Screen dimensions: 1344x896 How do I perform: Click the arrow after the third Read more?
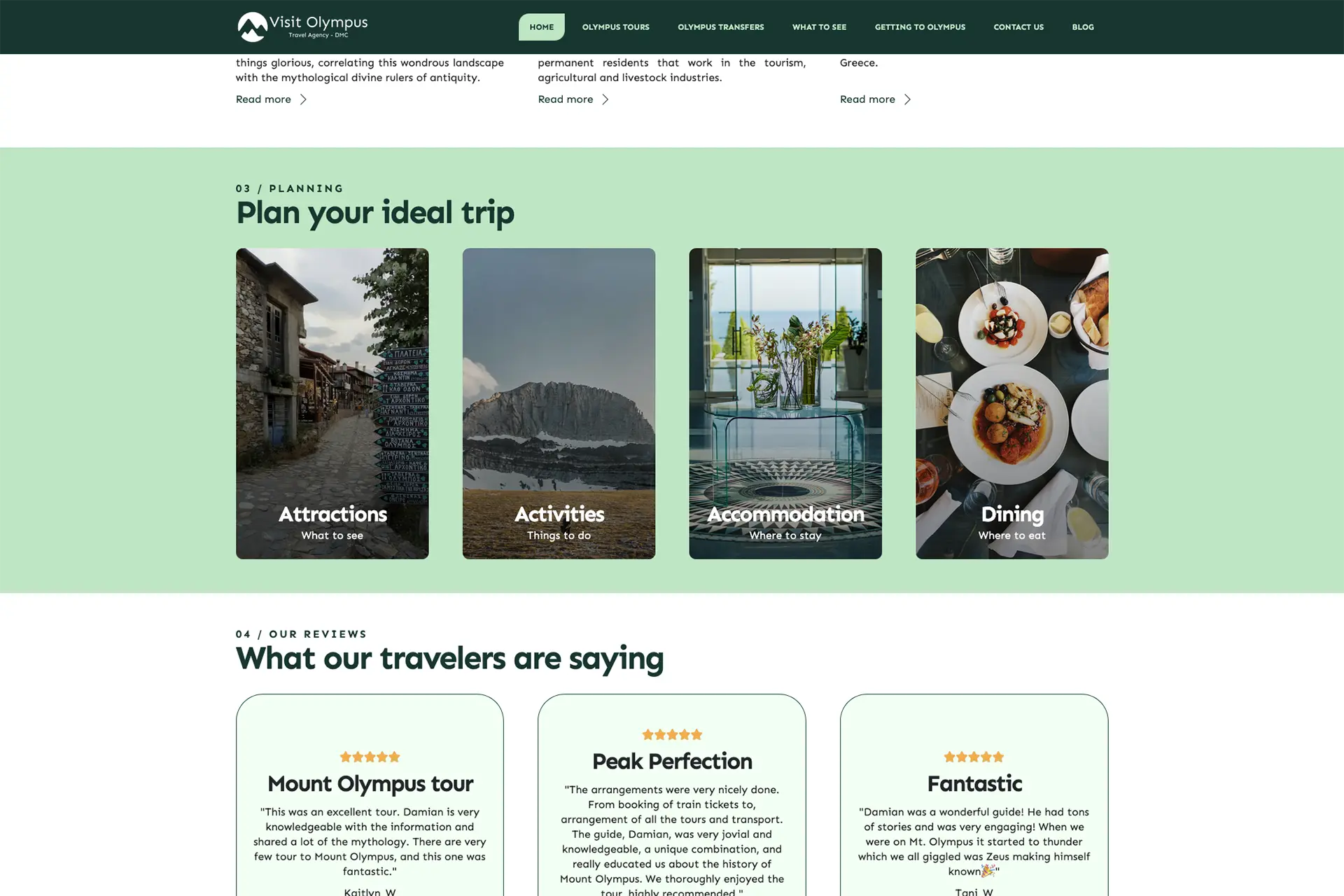(x=907, y=99)
